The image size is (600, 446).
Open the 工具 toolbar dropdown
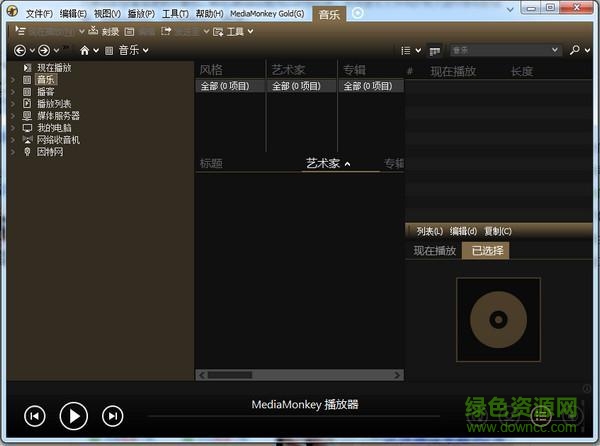click(x=234, y=32)
